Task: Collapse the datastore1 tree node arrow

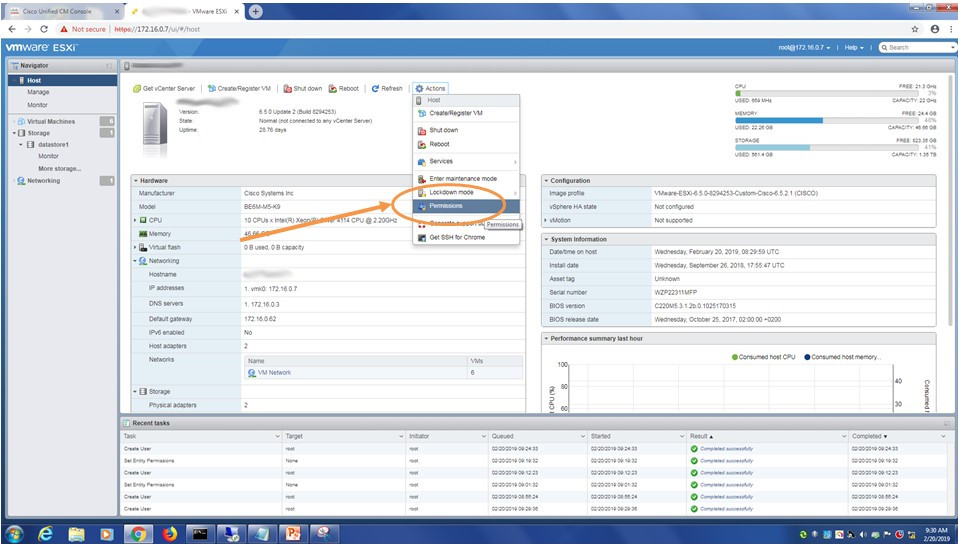Action: (21, 145)
